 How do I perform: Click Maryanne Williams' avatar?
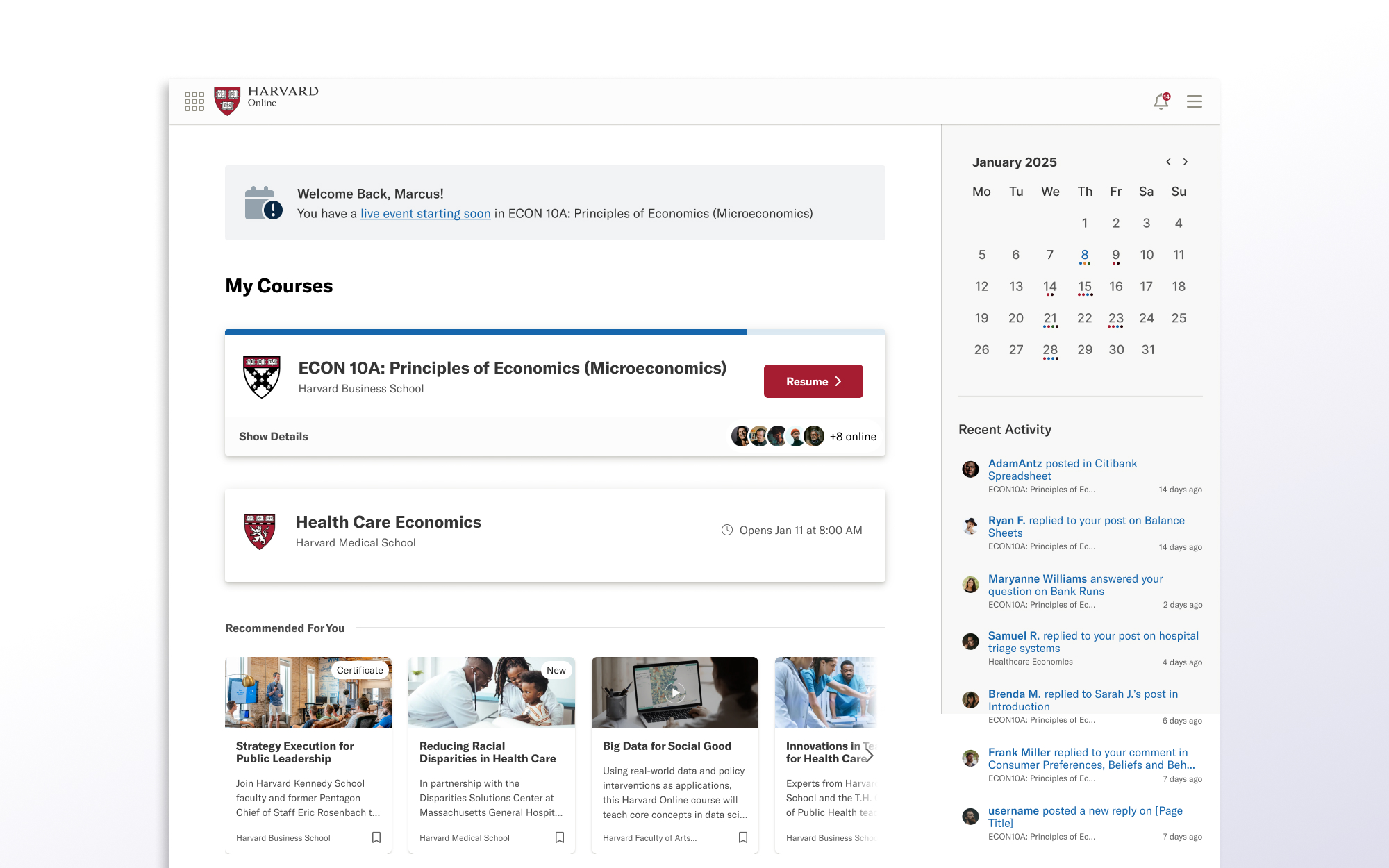pyautogui.click(x=970, y=585)
